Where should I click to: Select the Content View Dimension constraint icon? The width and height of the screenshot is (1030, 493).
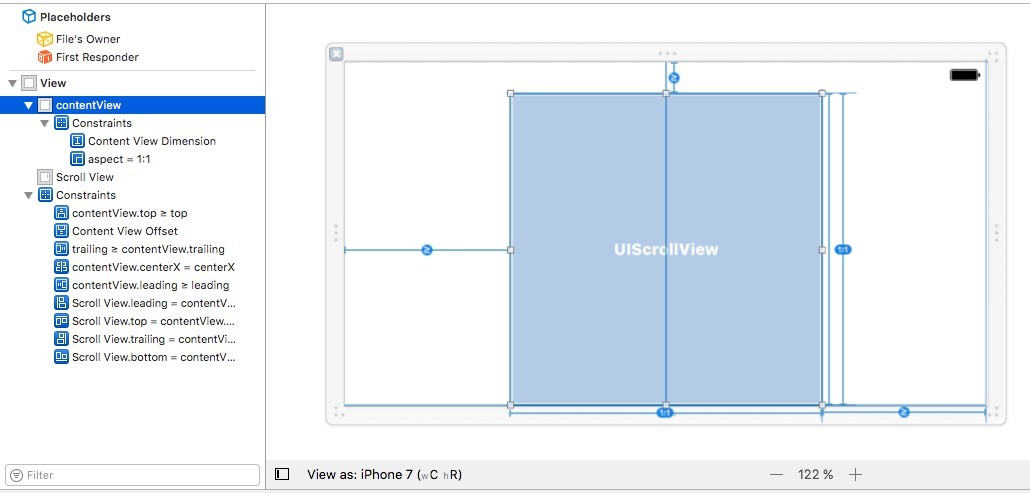click(x=77, y=141)
